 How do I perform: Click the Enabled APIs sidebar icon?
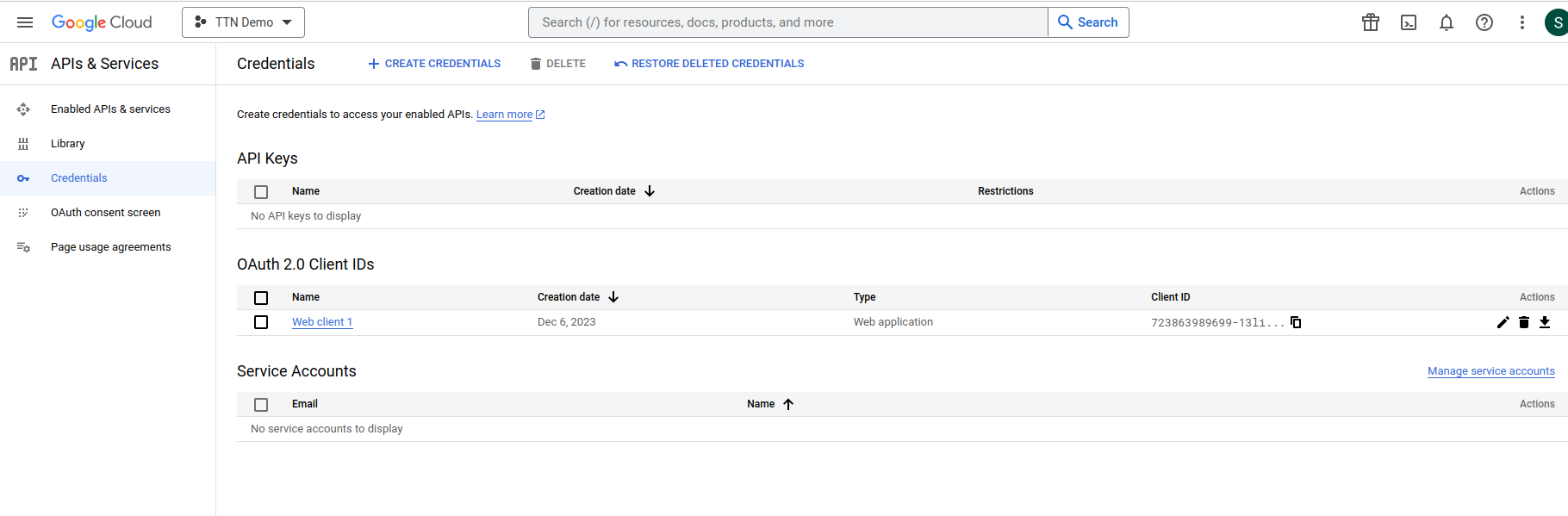23,109
